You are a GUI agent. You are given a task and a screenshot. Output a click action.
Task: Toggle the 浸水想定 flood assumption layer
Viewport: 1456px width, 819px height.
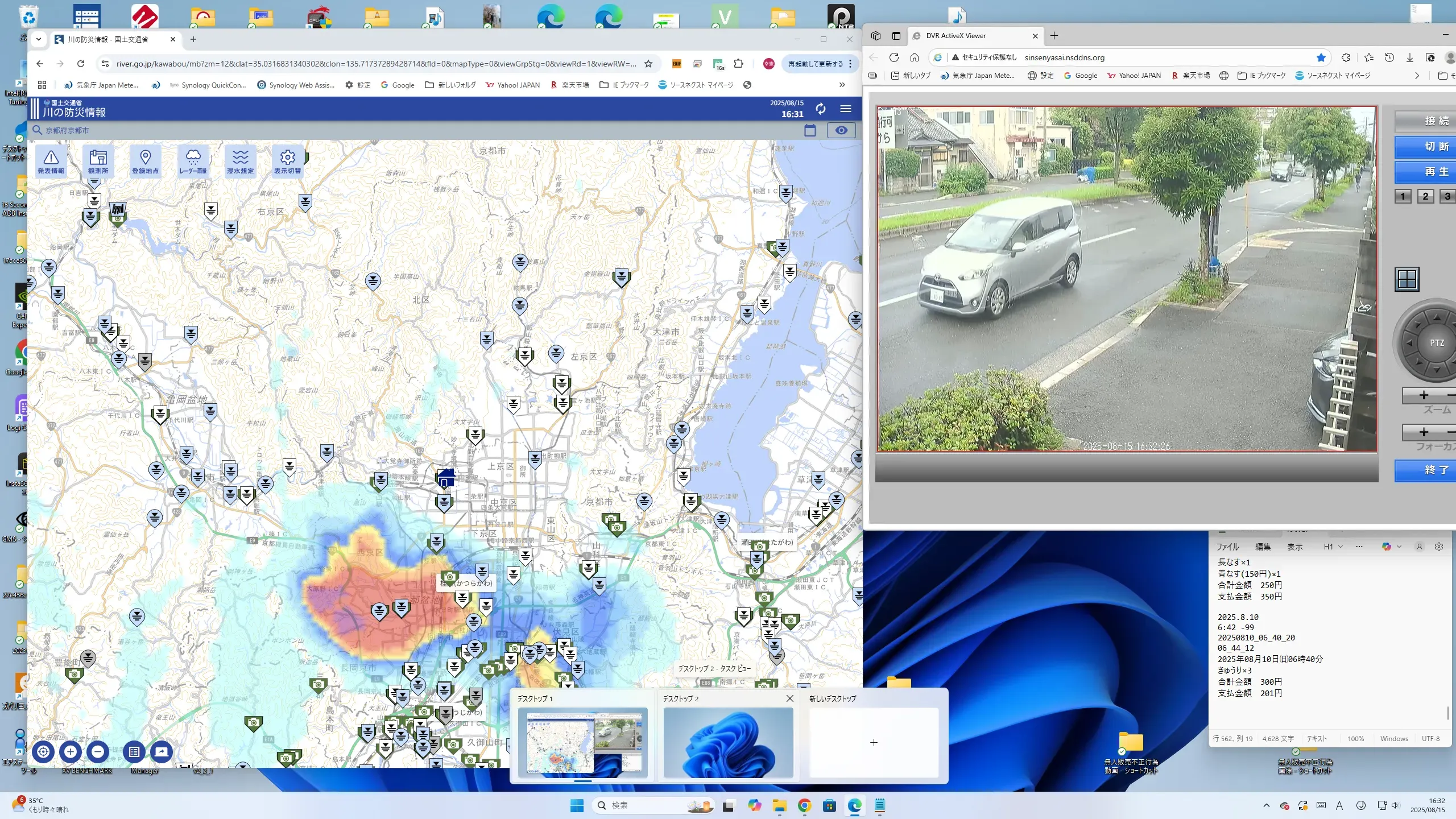tap(240, 162)
